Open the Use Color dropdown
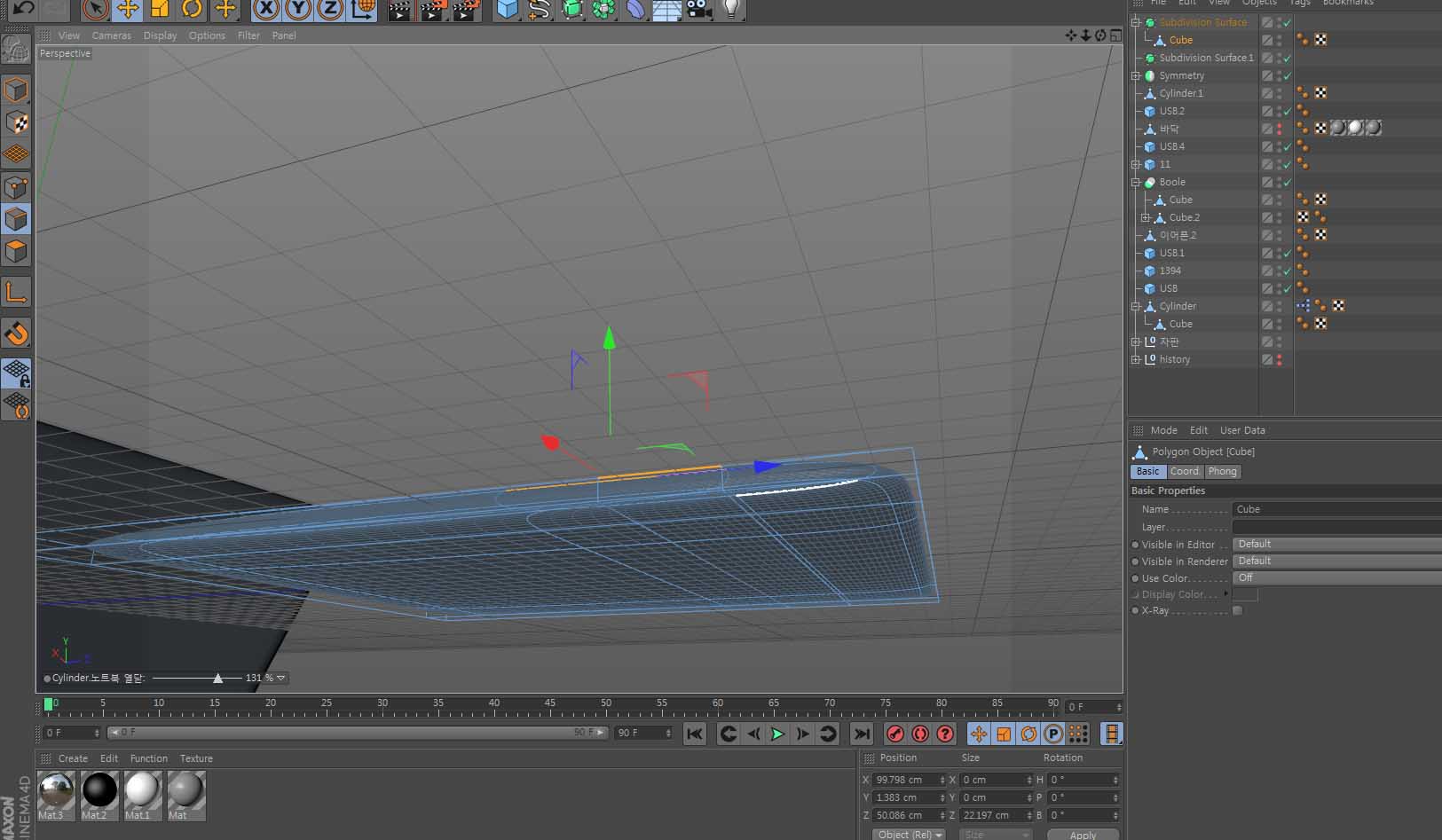1442x840 pixels. point(1336,577)
